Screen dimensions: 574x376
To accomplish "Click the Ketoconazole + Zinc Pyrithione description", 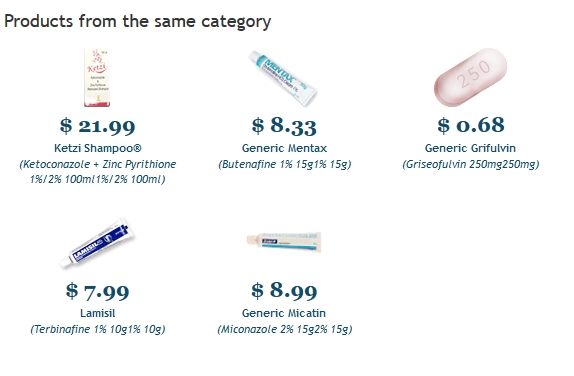I will [x=98, y=172].
